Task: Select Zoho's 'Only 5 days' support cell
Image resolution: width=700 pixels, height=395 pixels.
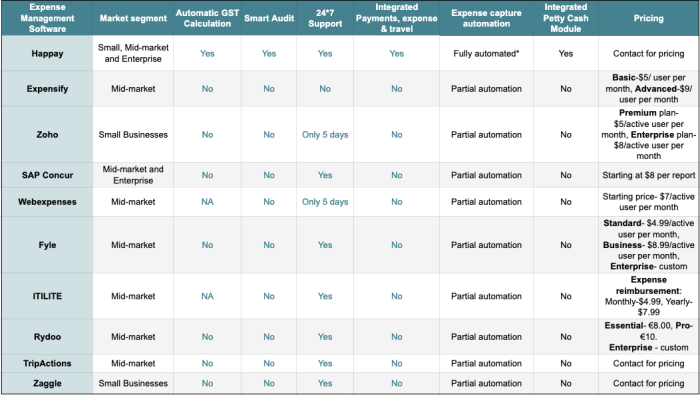Action: 325,135
